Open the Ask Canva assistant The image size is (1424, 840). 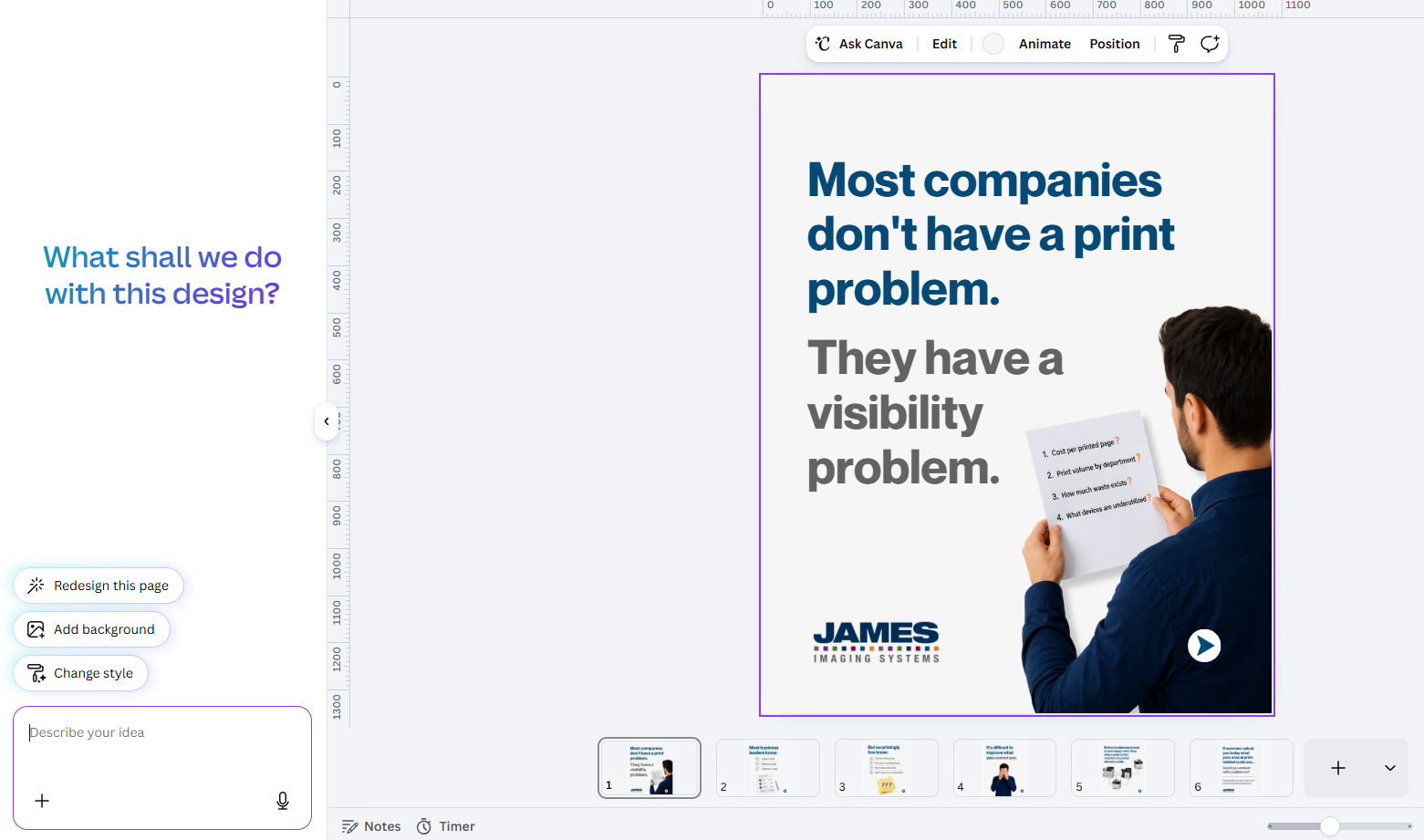858,44
